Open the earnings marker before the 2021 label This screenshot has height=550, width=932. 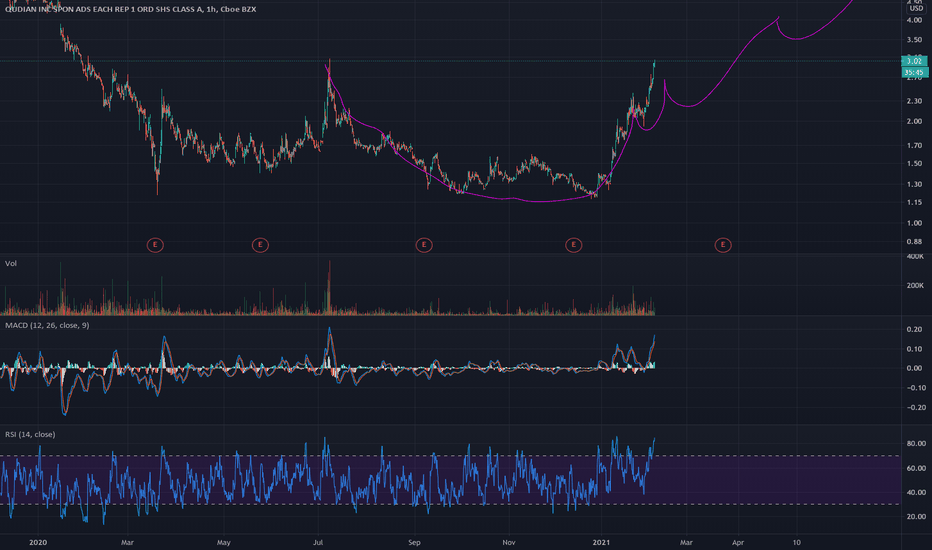coord(574,244)
